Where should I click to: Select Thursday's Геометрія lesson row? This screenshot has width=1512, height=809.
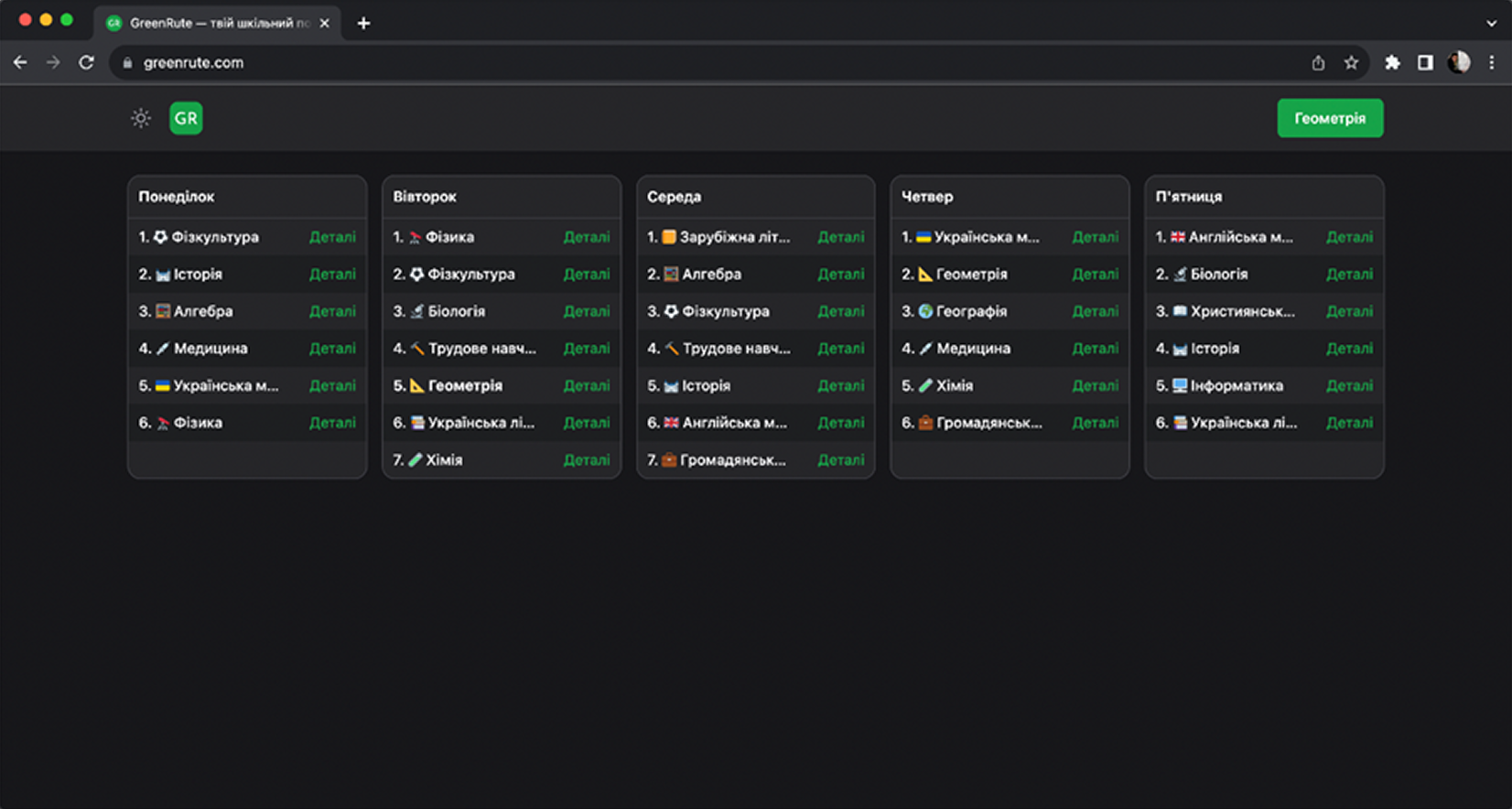[x=970, y=275]
